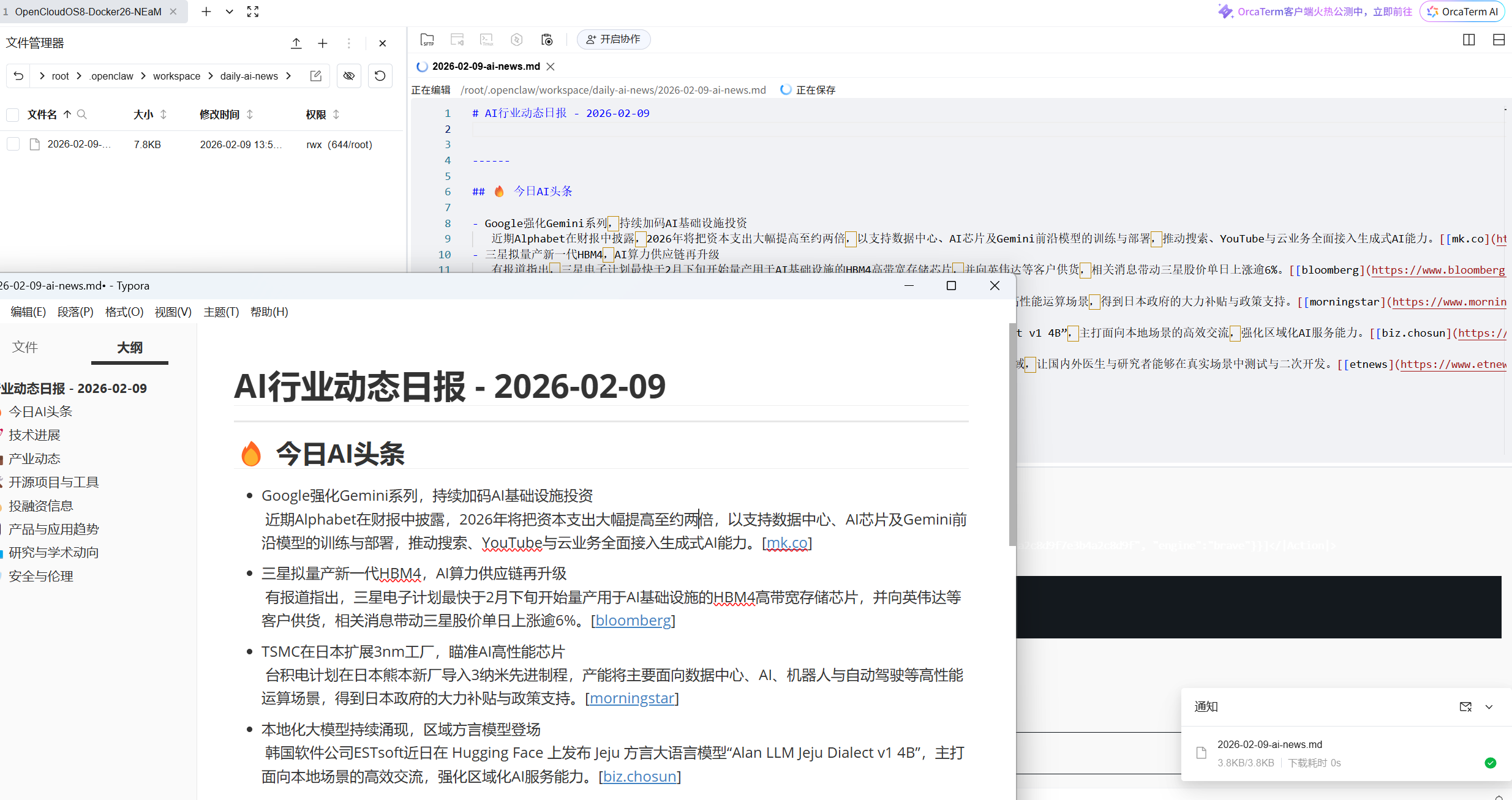Click the 开启协作 collaboration button
Viewport: 1512px width, 800px height.
click(x=613, y=39)
